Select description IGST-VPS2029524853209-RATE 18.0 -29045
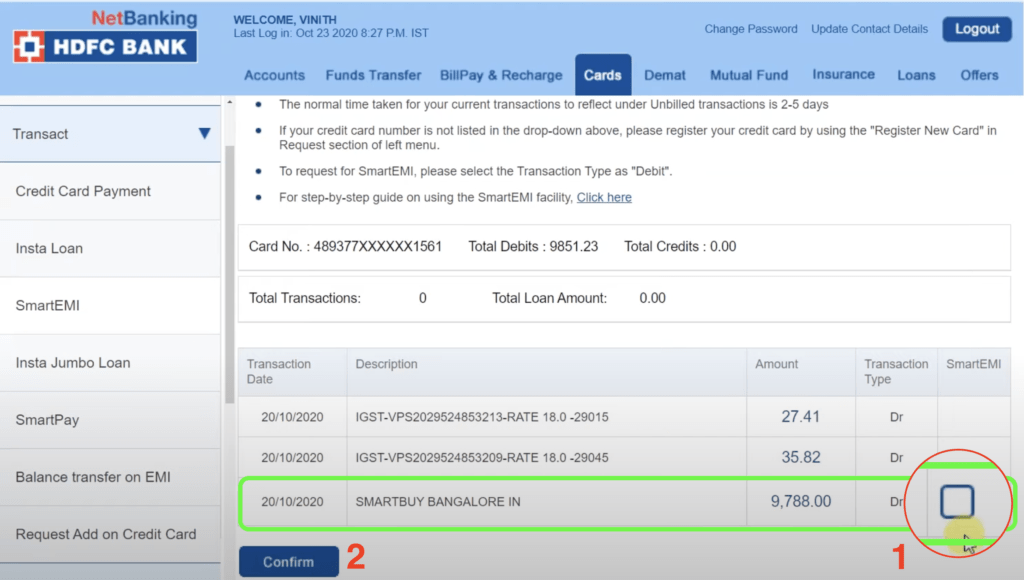Viewport: 1024px width, 580px height. (x=482, y=457)
